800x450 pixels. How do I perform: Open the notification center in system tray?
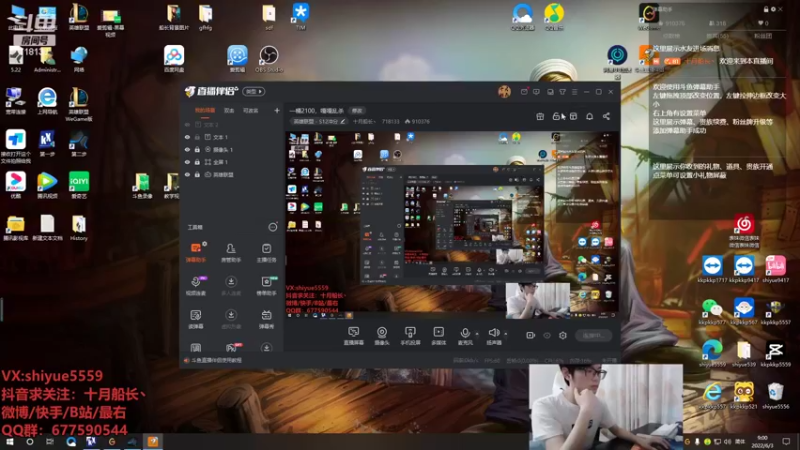786,442
